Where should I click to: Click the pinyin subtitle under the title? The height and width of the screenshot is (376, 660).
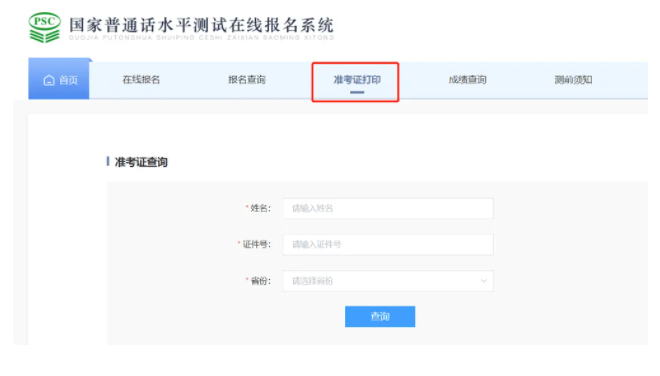202,37
